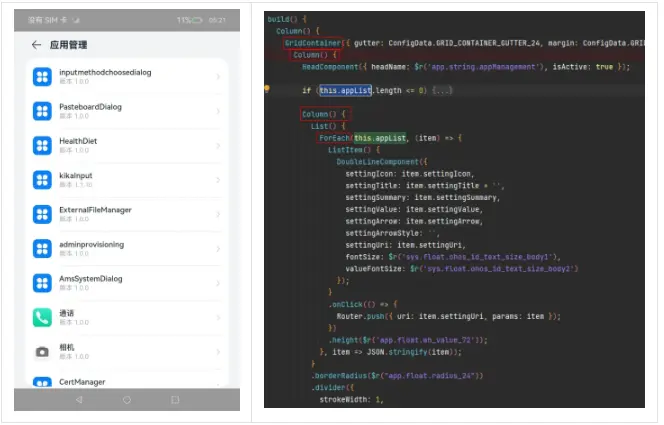Click the highlighted this.appList in if statement
Screen dimensions: 664x425
pyautogui.click(x=347, y=91)
